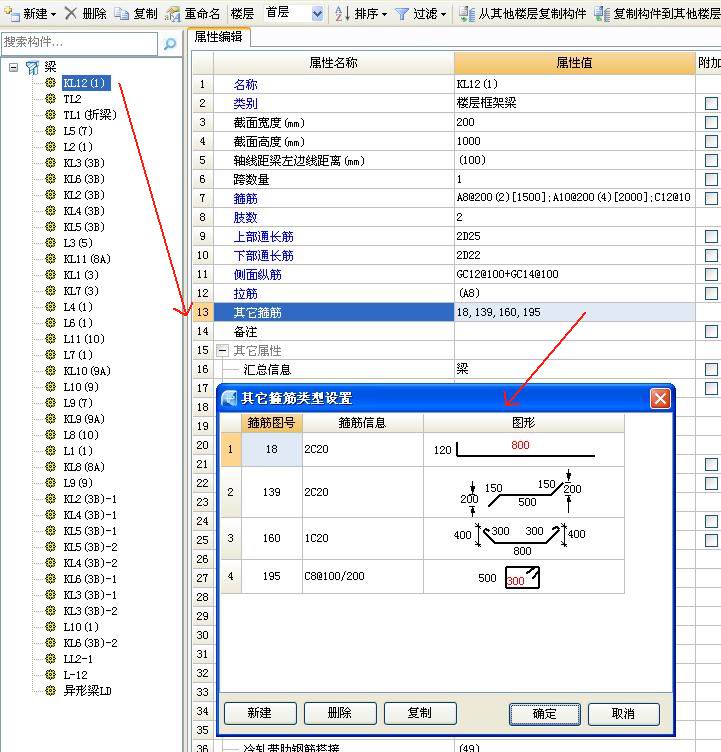Click 复制 button in stirrup dialog
The height and width of the screenshot is (752, 721).
(420, 713)
